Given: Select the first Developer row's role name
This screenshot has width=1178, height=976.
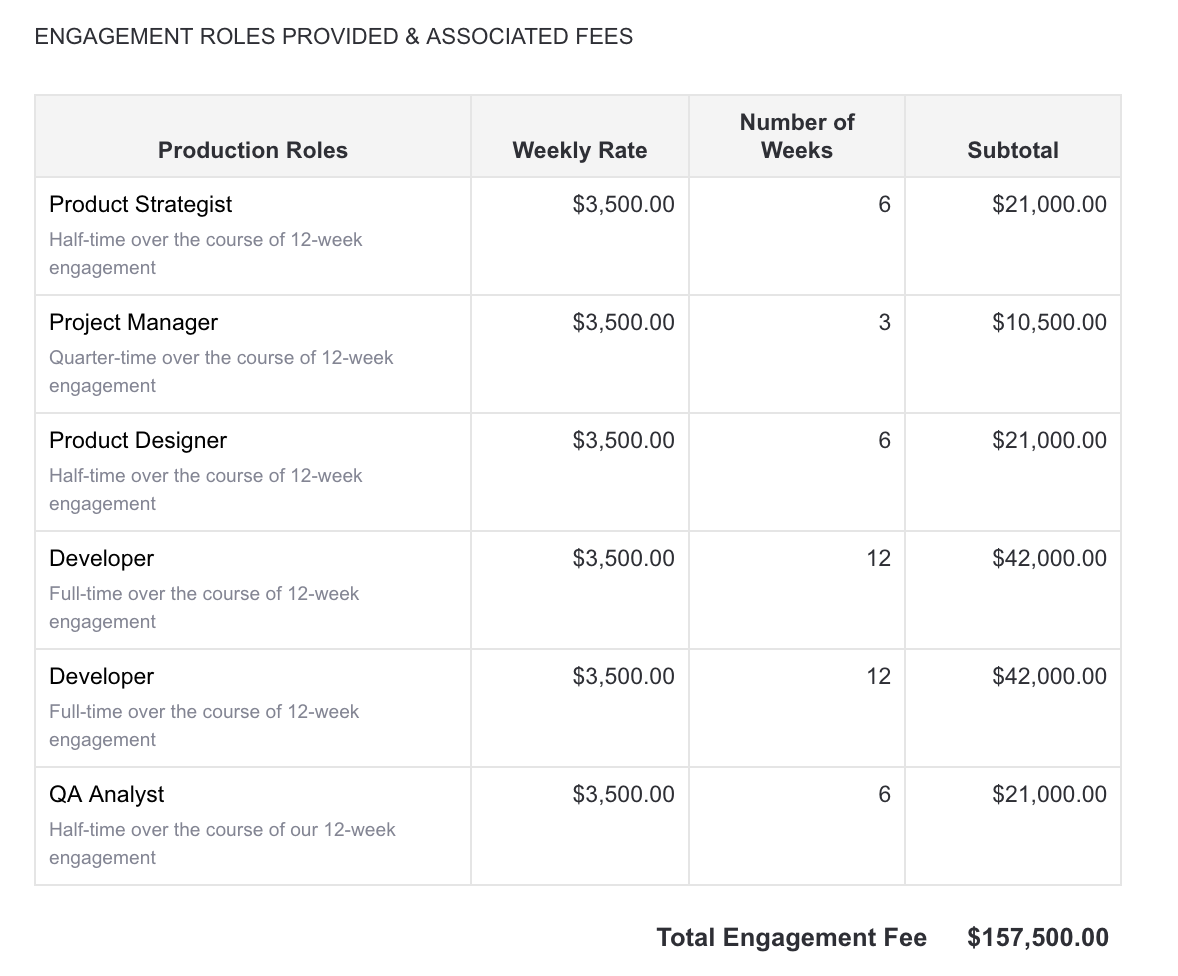Looking at the screenshot, I should click(x=101, y=558).
